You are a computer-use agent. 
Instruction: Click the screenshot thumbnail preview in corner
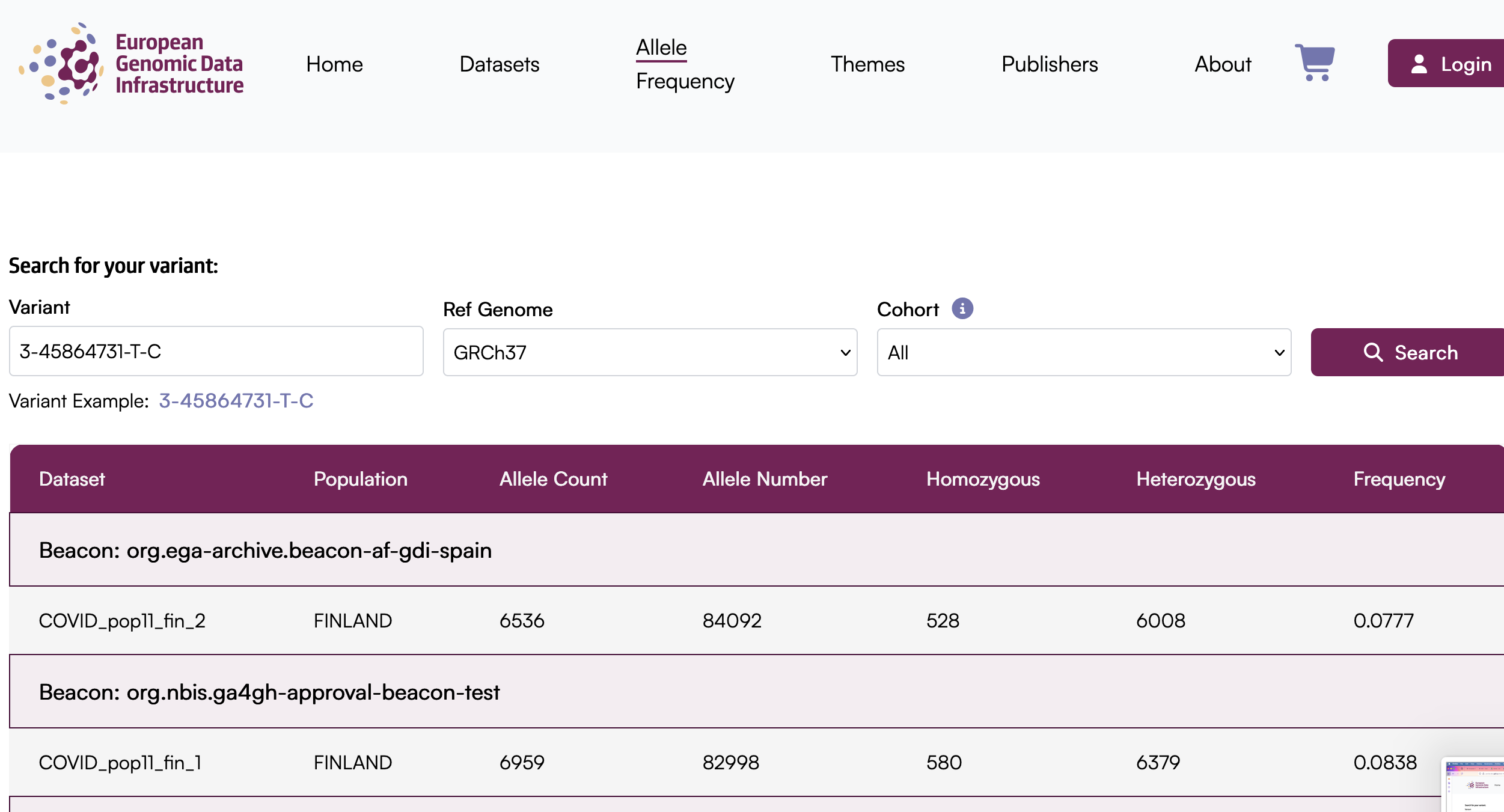[x=1474, y=785]
